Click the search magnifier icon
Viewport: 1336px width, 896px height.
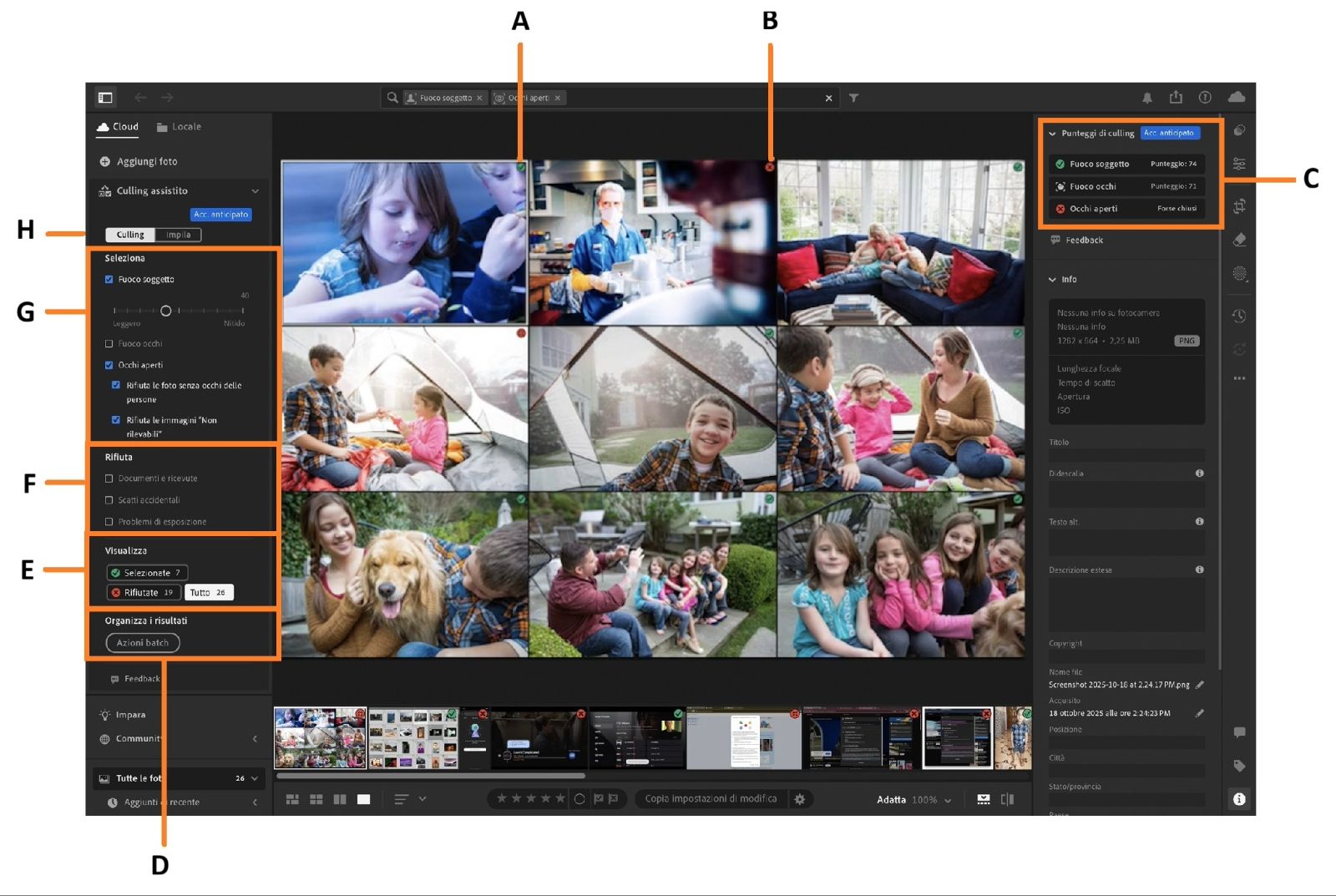[392, 98]
